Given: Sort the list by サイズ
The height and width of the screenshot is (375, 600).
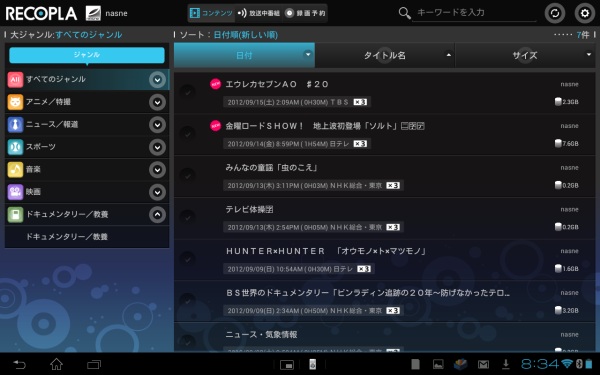Looking at the screenshot, I should (x=525, y=55).
